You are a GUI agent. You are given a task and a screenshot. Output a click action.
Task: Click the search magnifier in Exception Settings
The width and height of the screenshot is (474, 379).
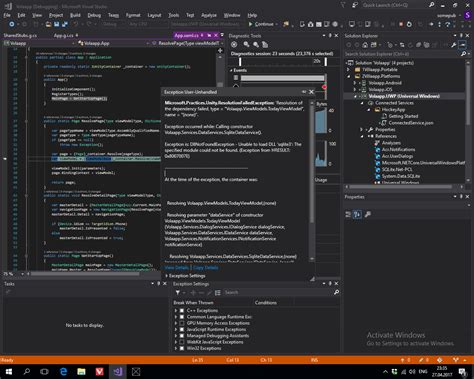[x=336, y=292]
